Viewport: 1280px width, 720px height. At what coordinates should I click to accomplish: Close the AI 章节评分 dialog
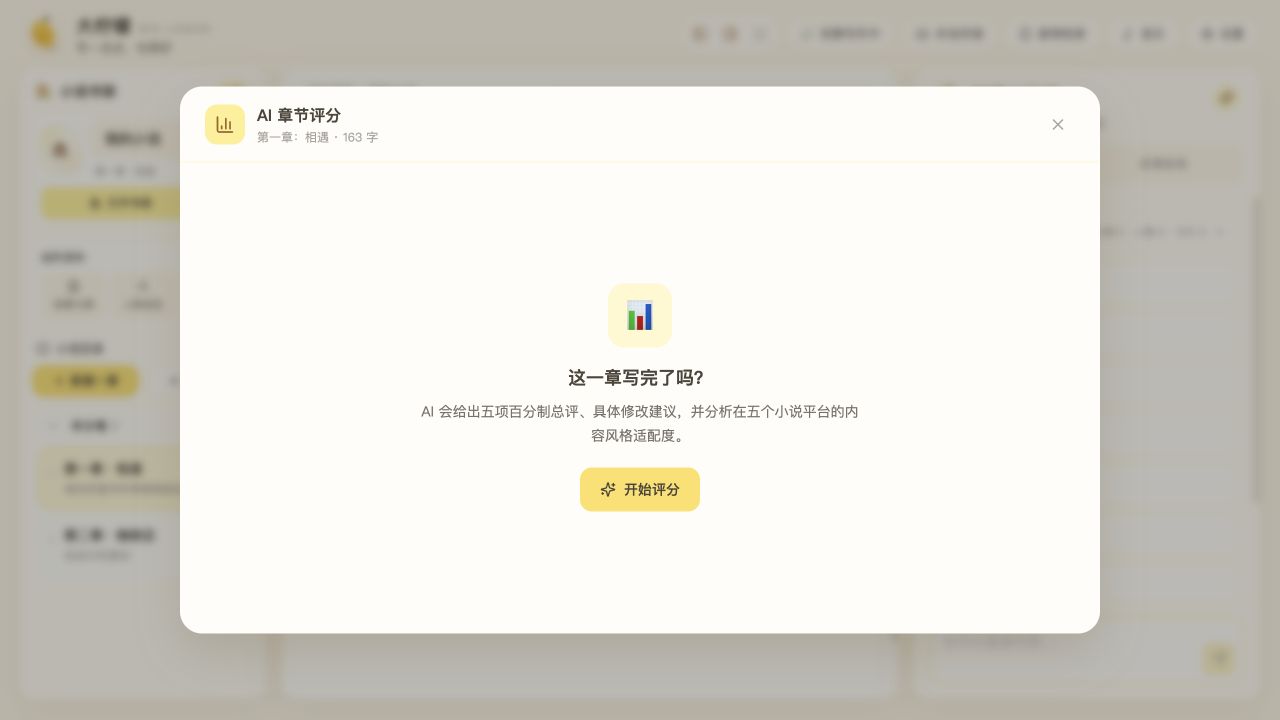pos(1058,124)
